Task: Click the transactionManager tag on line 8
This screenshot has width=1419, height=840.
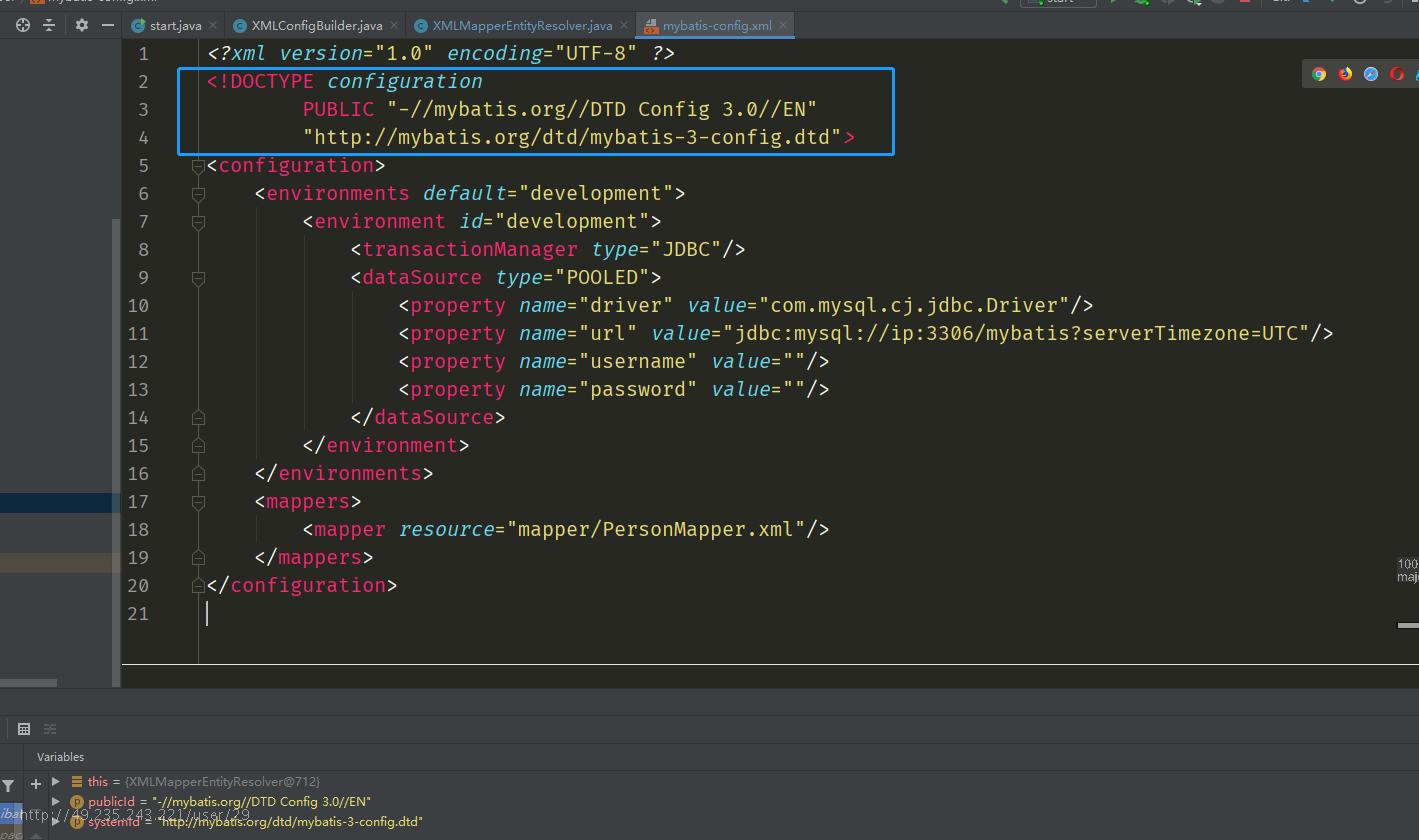Action: pyautogui.click(x=470, y=249)
